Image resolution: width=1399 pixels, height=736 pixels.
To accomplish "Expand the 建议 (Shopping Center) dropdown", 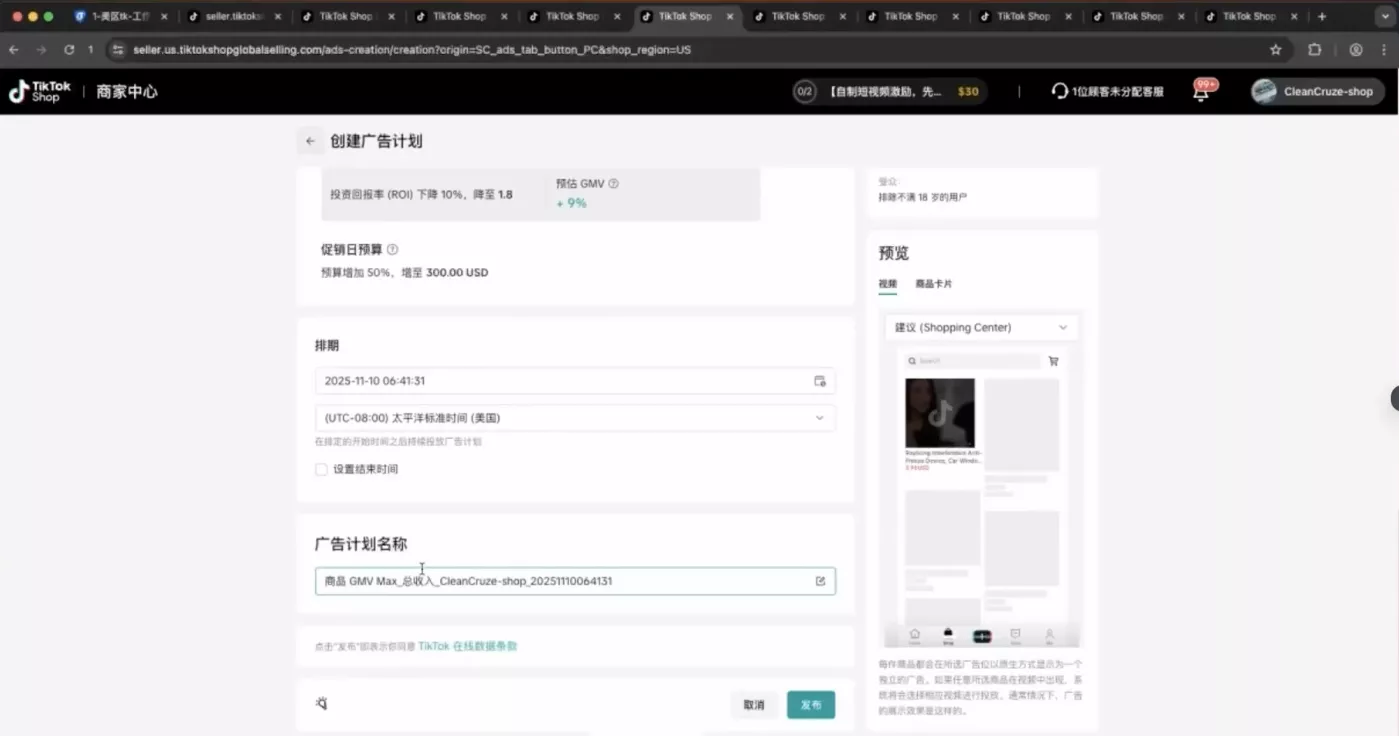I will coord(981,327).
